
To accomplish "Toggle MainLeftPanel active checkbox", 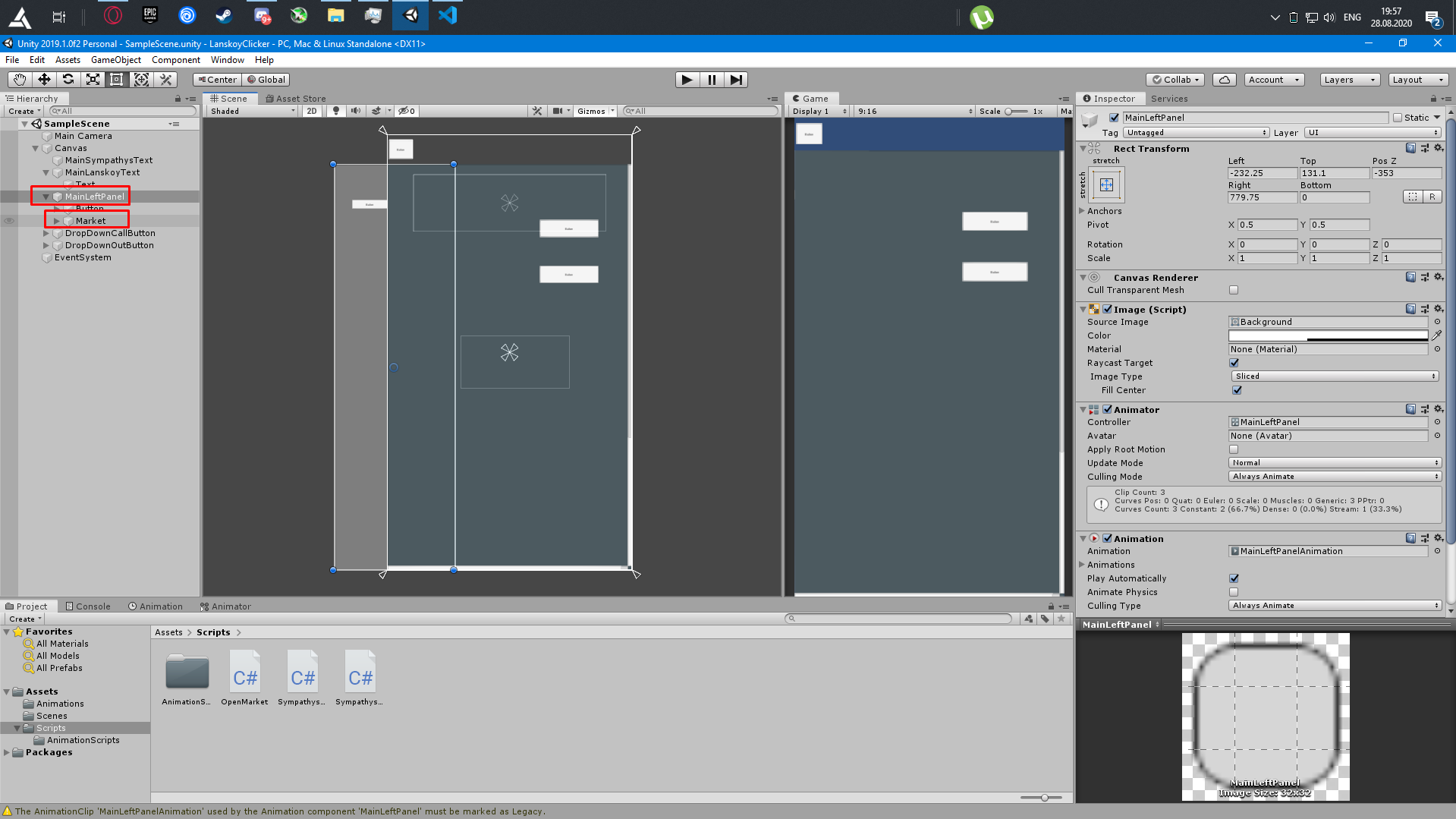I will [x=1114, y=118].
